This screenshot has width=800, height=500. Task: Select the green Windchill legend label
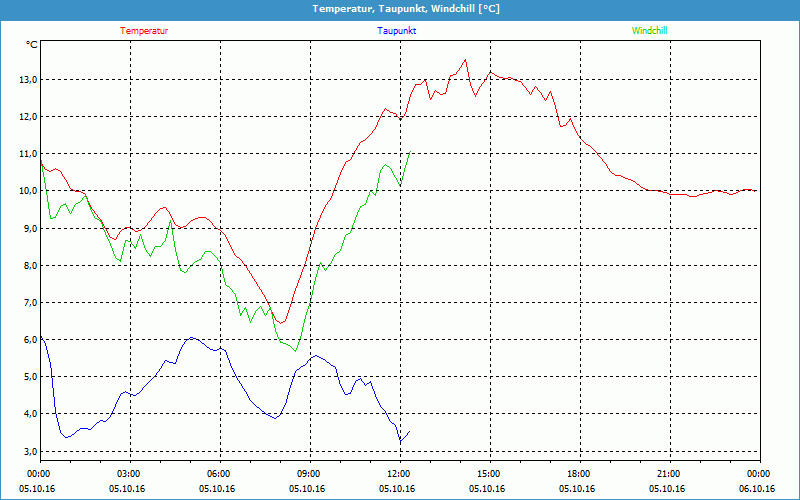tap(649, 31)
